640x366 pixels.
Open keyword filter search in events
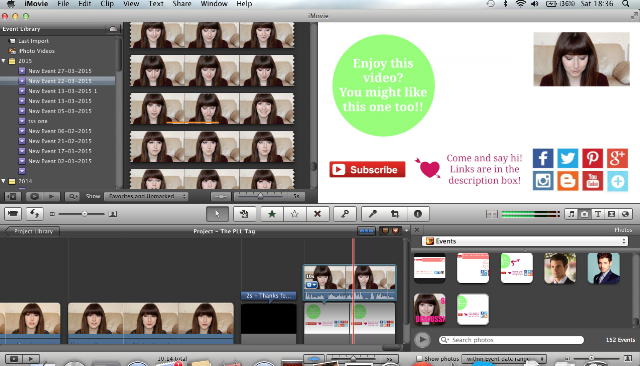(x=72, y=196)
